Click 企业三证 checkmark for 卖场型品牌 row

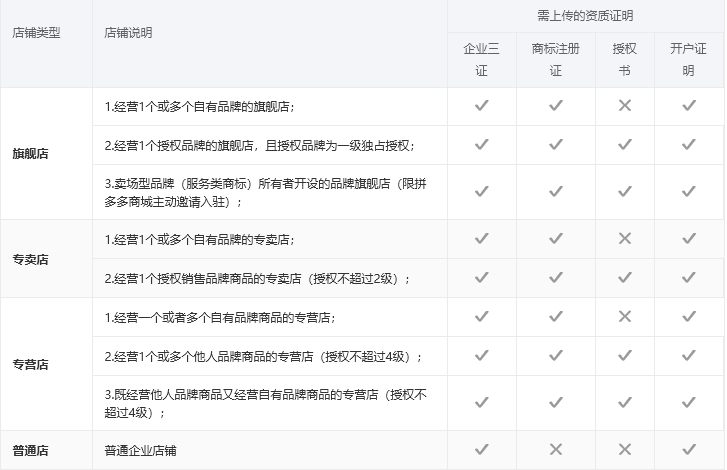pyautogui.click(x=482, y=191)
